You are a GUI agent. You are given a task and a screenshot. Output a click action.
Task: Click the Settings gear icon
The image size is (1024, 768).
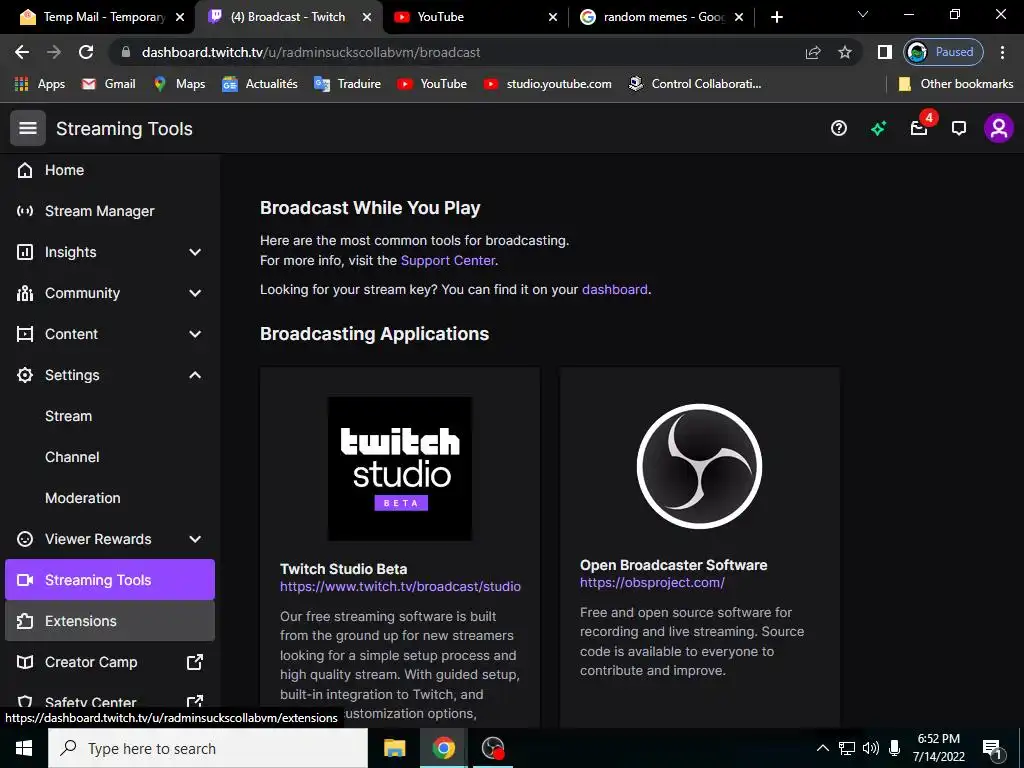(25, 375)
